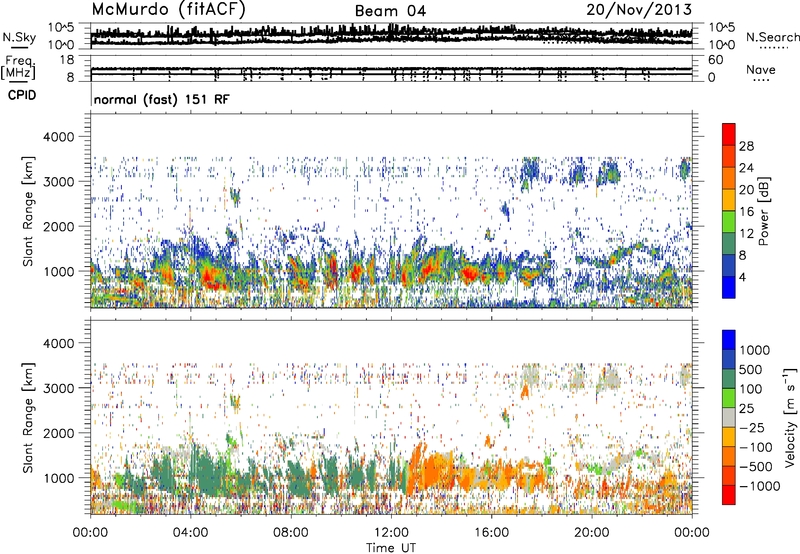The height and width of the screenshot is (554, 800).
Task: Click the dotted line sample under N.Search
Action: tap(773, 48)
